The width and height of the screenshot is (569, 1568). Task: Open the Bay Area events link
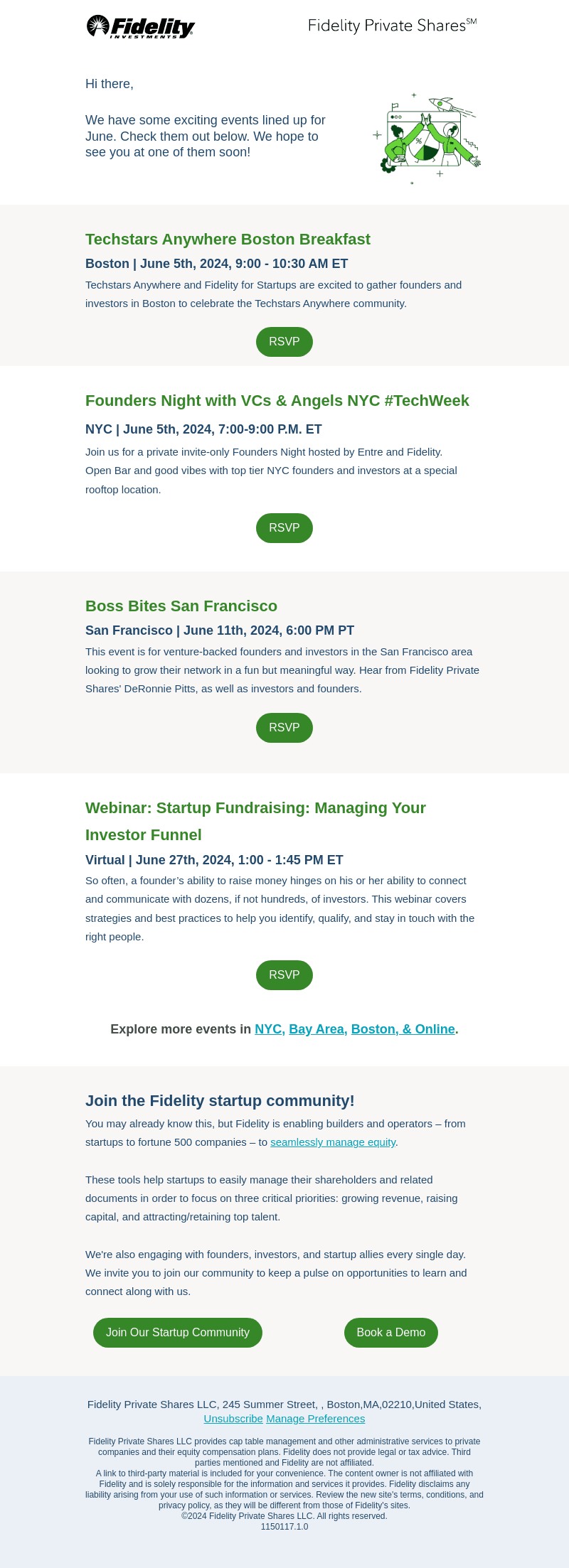coord(318,1029)
